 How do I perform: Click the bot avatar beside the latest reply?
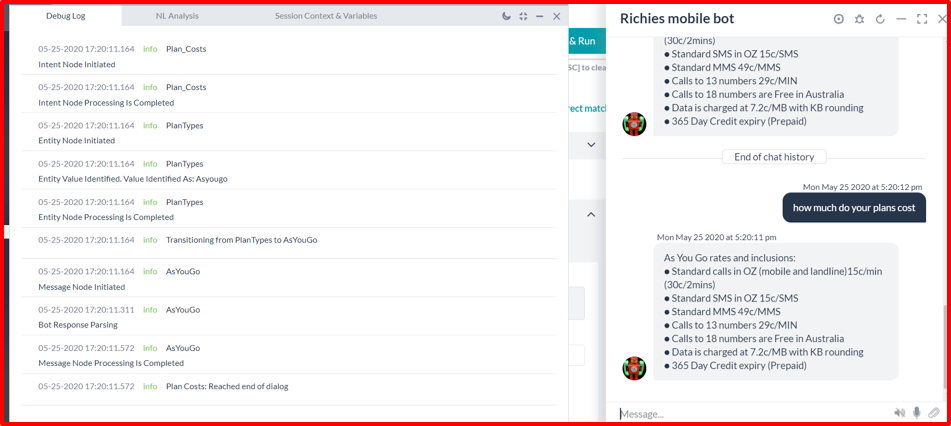(635, 367)
